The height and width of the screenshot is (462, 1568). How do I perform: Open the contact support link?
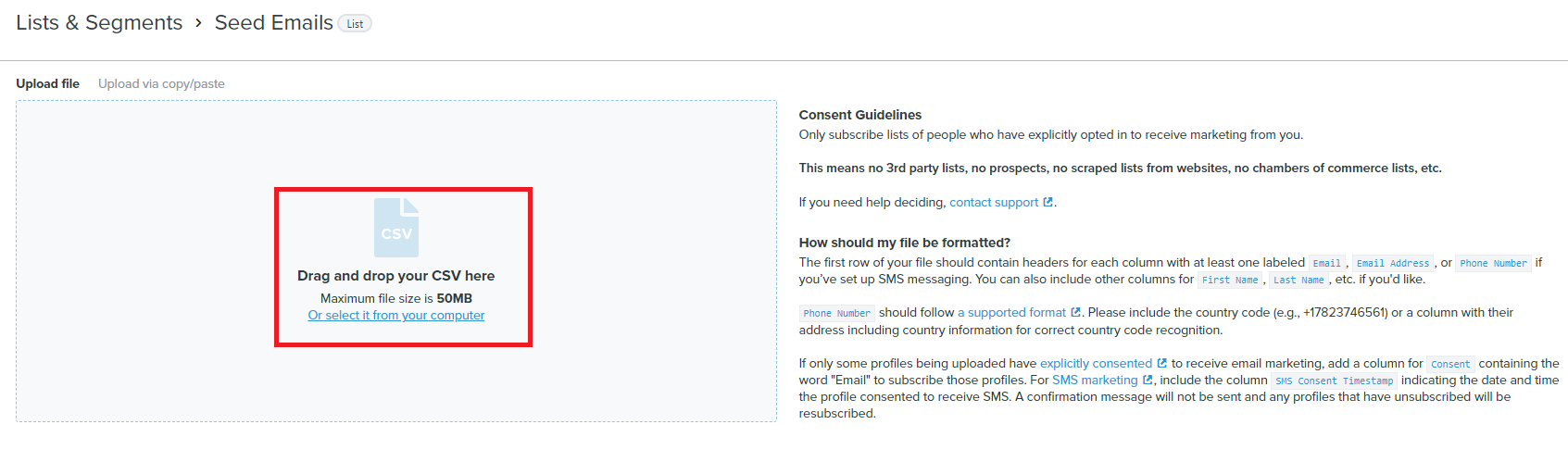coord(994,203)
